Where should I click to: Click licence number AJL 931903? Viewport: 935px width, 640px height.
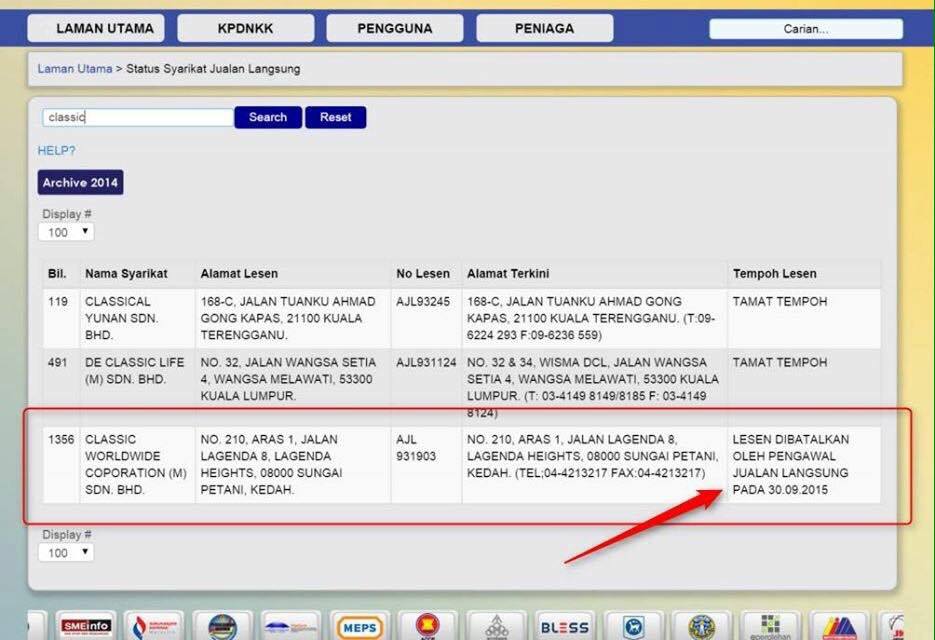coord(416,447)
